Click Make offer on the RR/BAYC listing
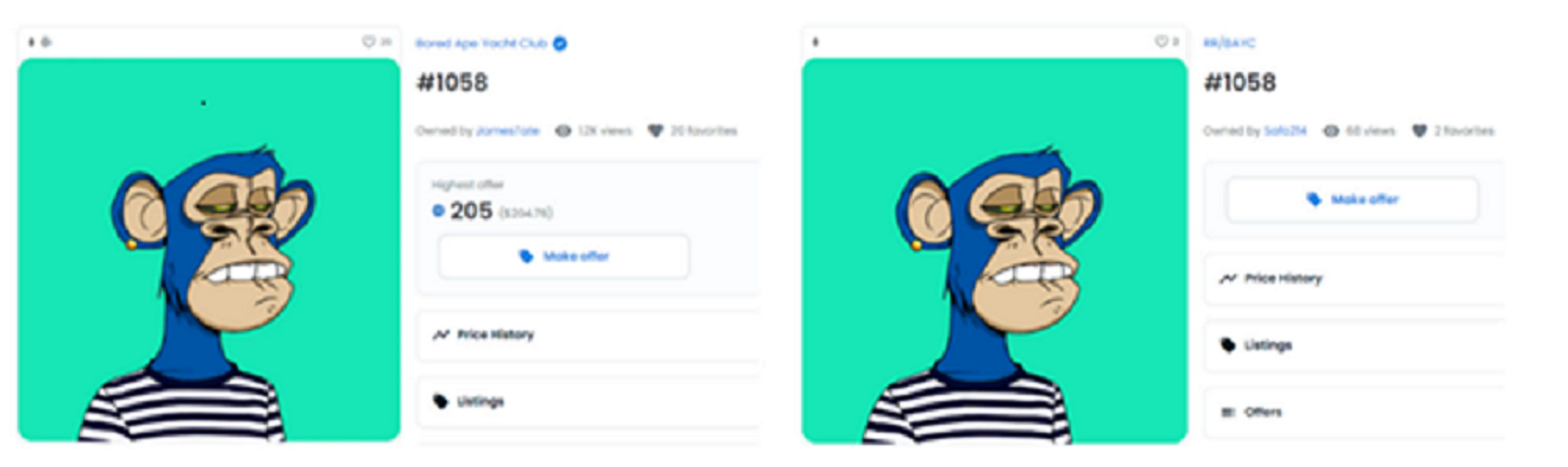The width and height of the screenshot is (1568, 467). (1352, 200)
